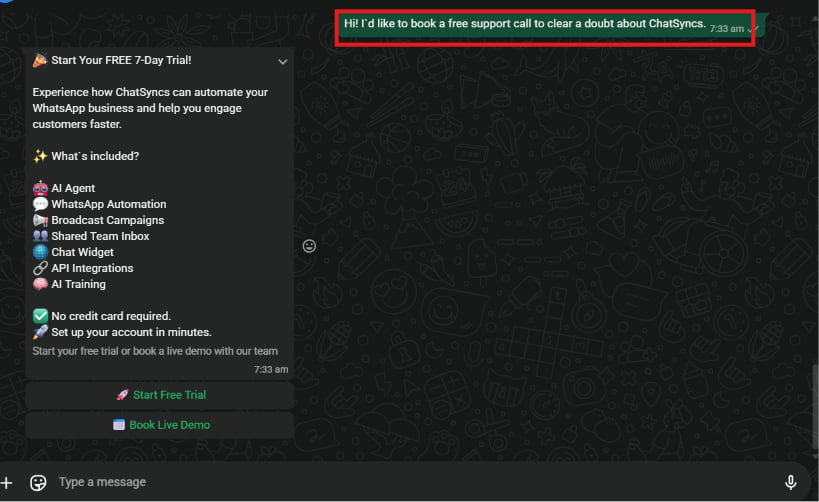Screen dimensions: 819x502
Task: Click 'Set up your account in minutes.'
Action: pyautogui.click(x=122, y=332)
